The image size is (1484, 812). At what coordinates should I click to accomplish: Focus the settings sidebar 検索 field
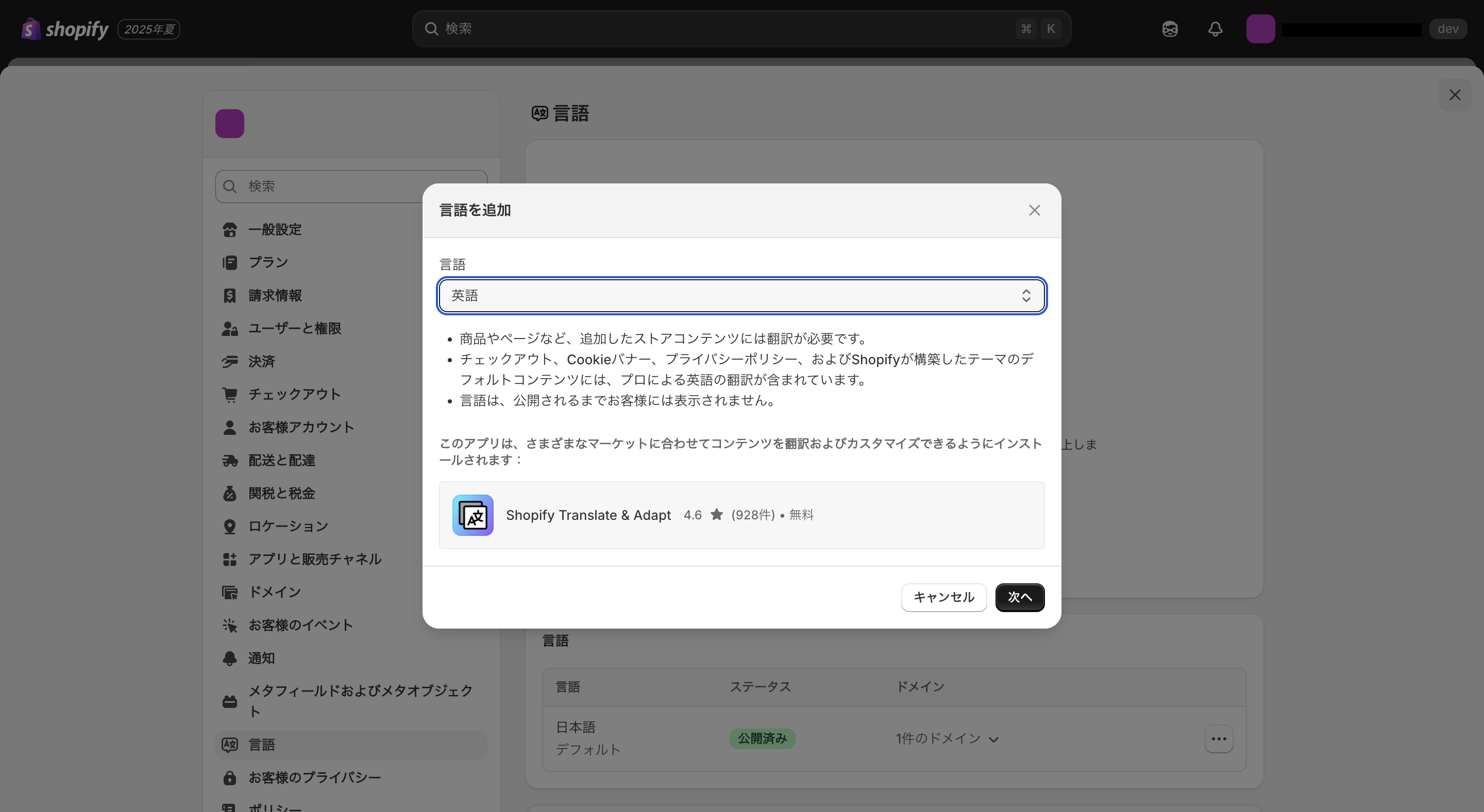tap(351, 186)
